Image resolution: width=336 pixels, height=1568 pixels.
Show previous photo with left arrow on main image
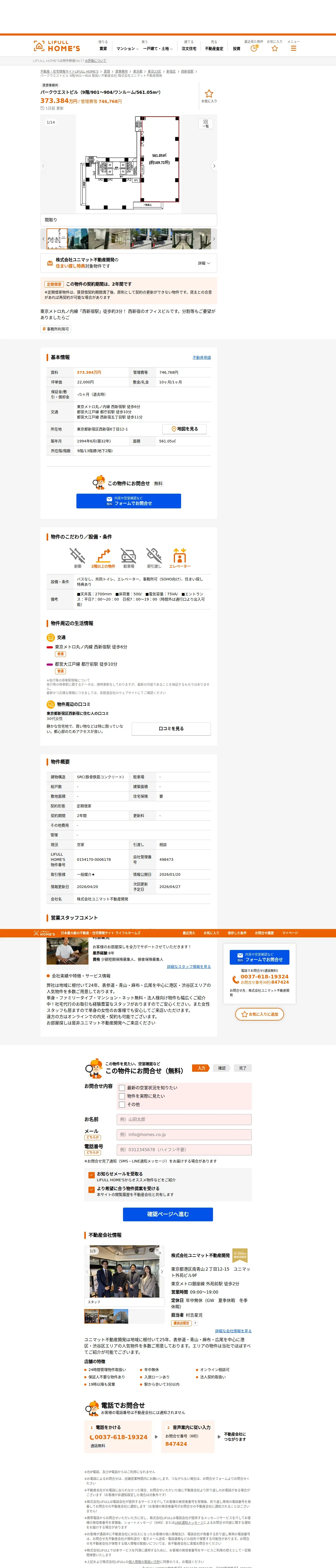pyautogui.click(x=43, y=166)
